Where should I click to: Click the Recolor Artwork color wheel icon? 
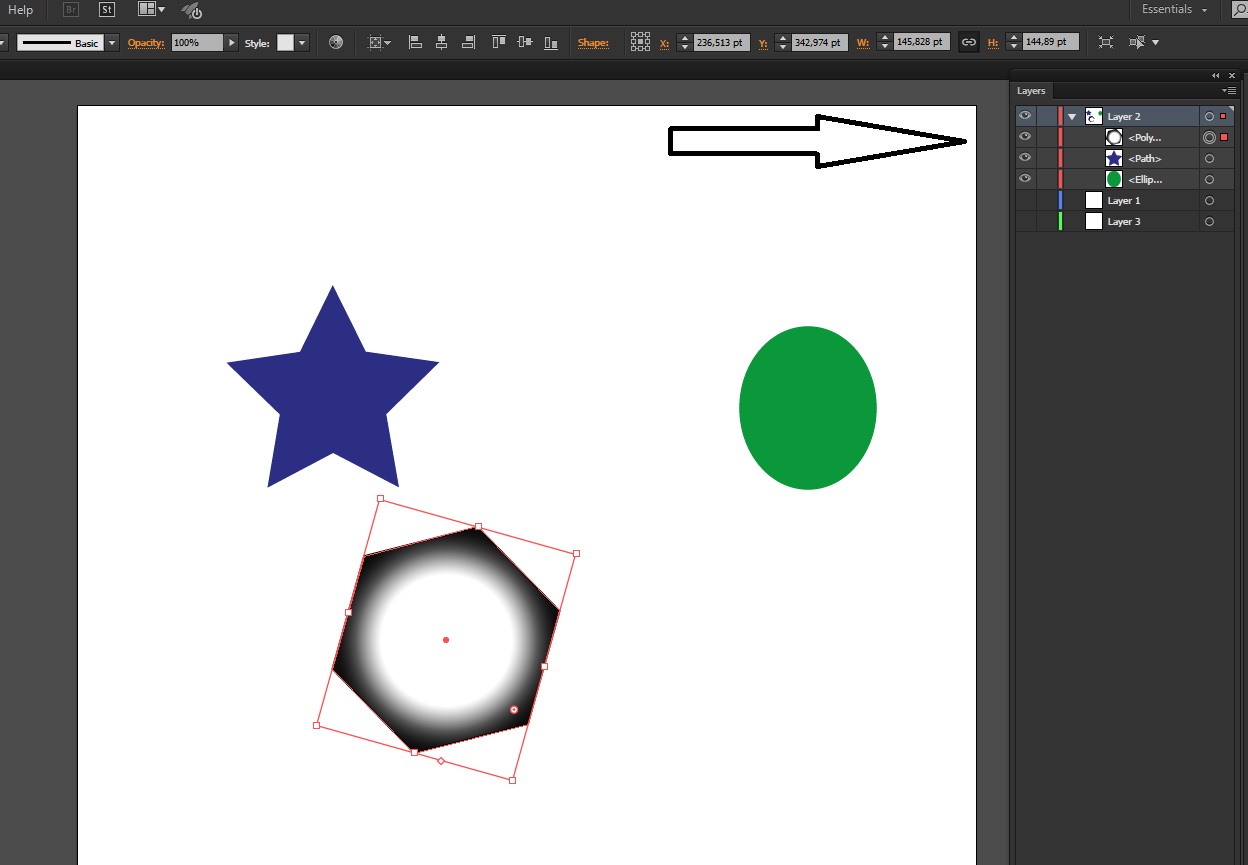pyautogui.click(x=336, y=43)
